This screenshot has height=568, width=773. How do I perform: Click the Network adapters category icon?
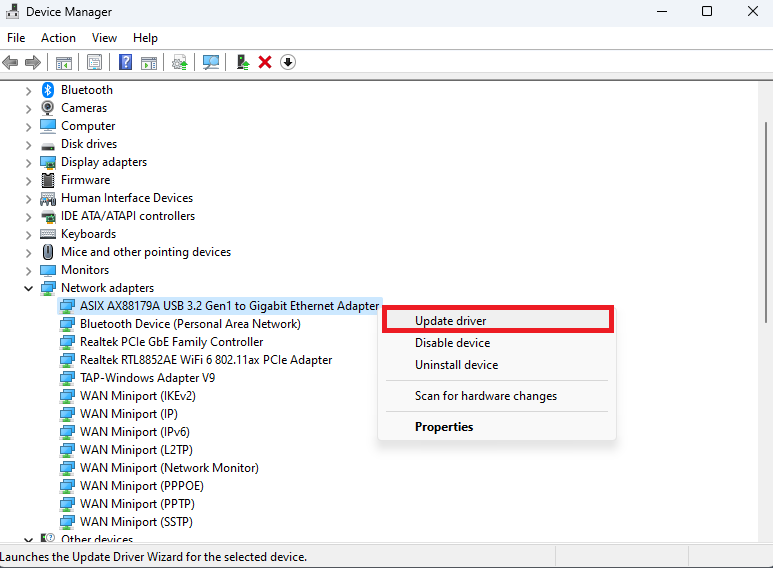pyautogui.click(x=48, y=288)
